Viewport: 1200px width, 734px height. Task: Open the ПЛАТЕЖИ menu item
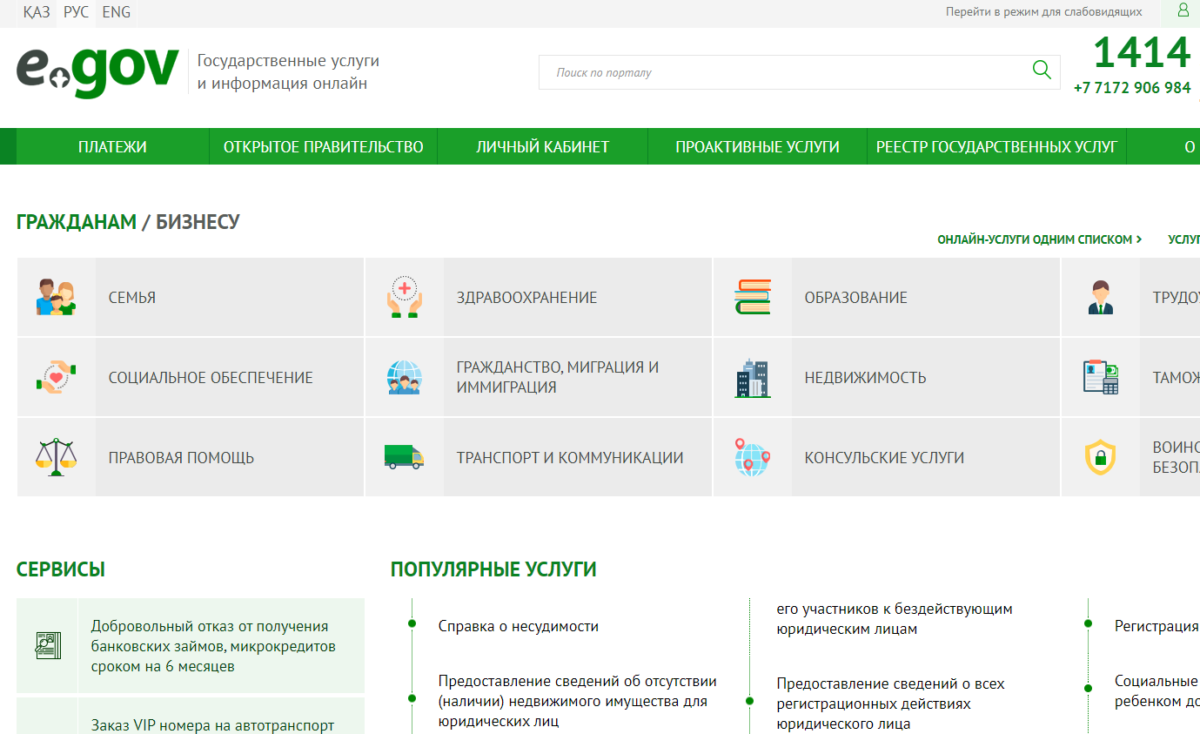[112, 147]
